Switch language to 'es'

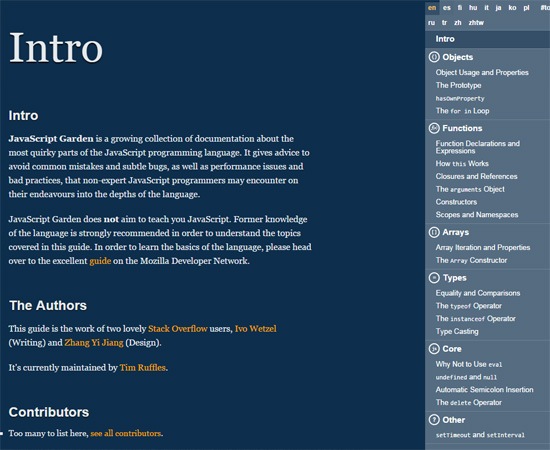(447, 8)
